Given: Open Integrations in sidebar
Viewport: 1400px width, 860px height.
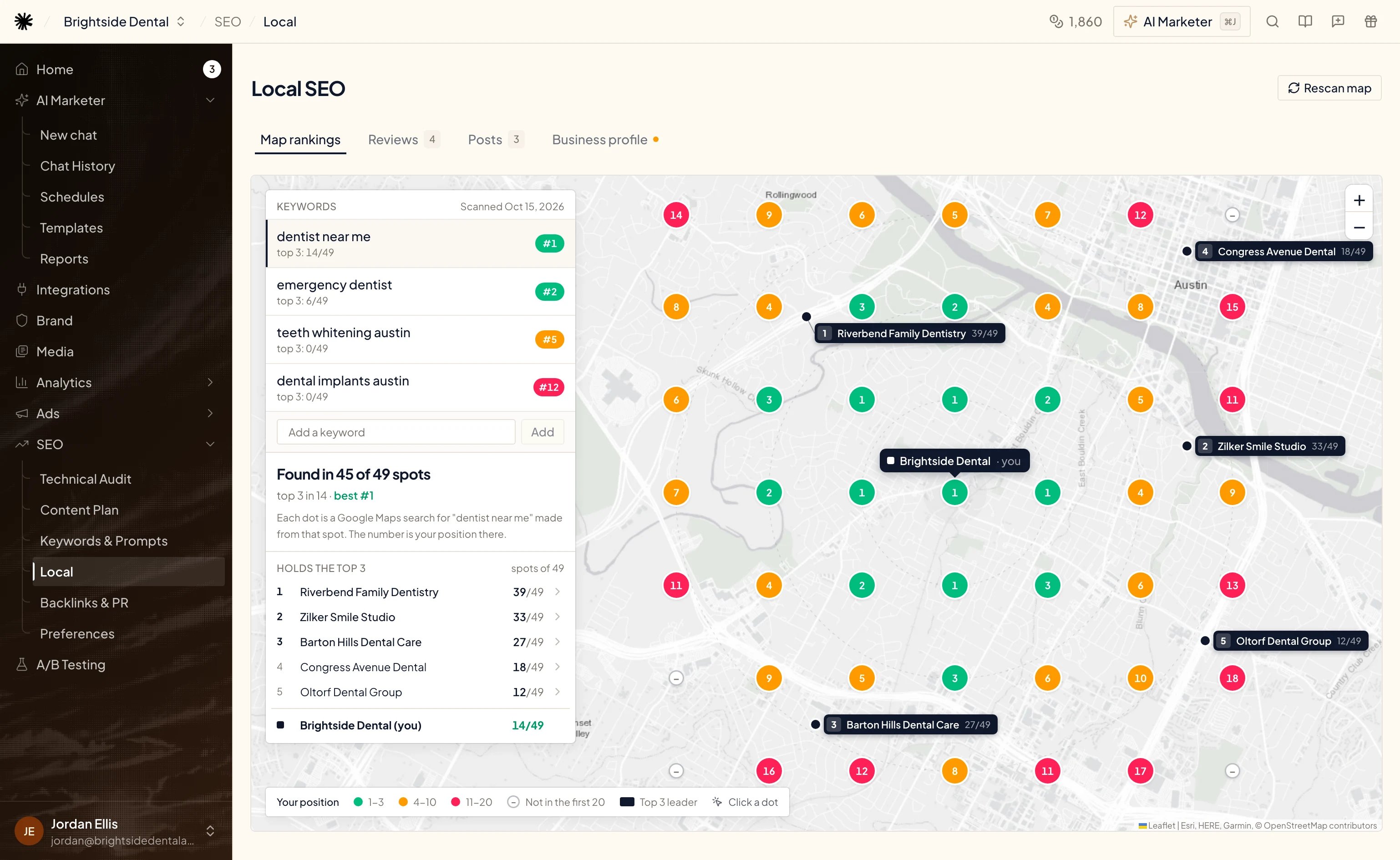Looking at the screenshot, I should pos(116,289).
